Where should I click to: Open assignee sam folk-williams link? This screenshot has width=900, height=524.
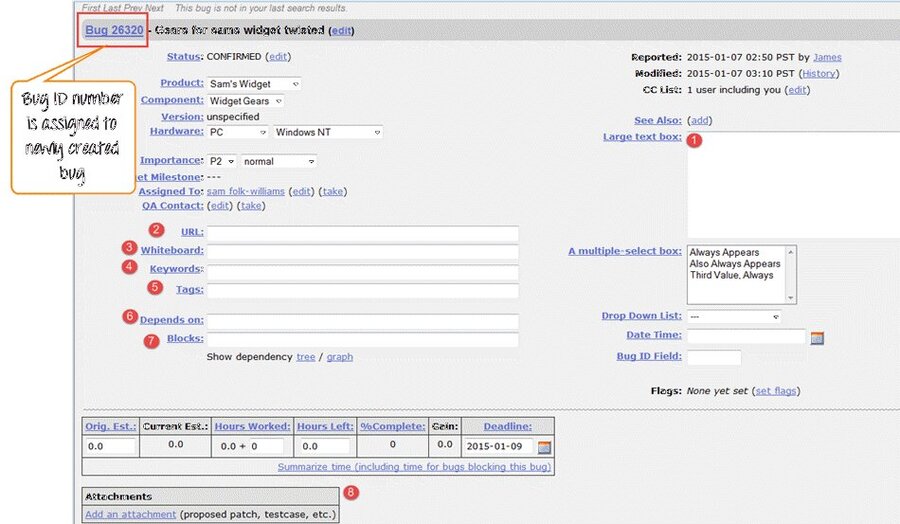pos(246,191)
